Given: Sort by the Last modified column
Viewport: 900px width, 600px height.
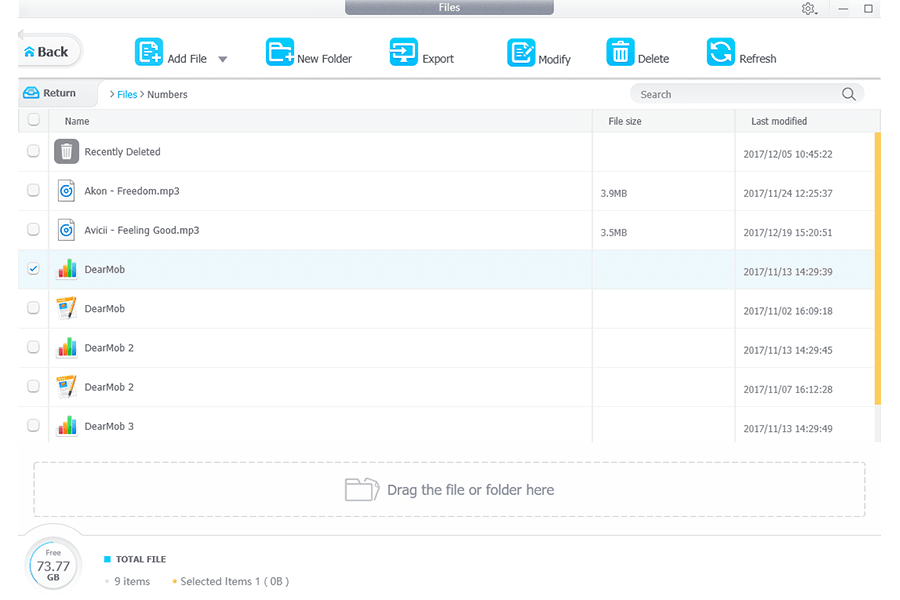Looking at the screenshot, I should click(x=779, y=121).
